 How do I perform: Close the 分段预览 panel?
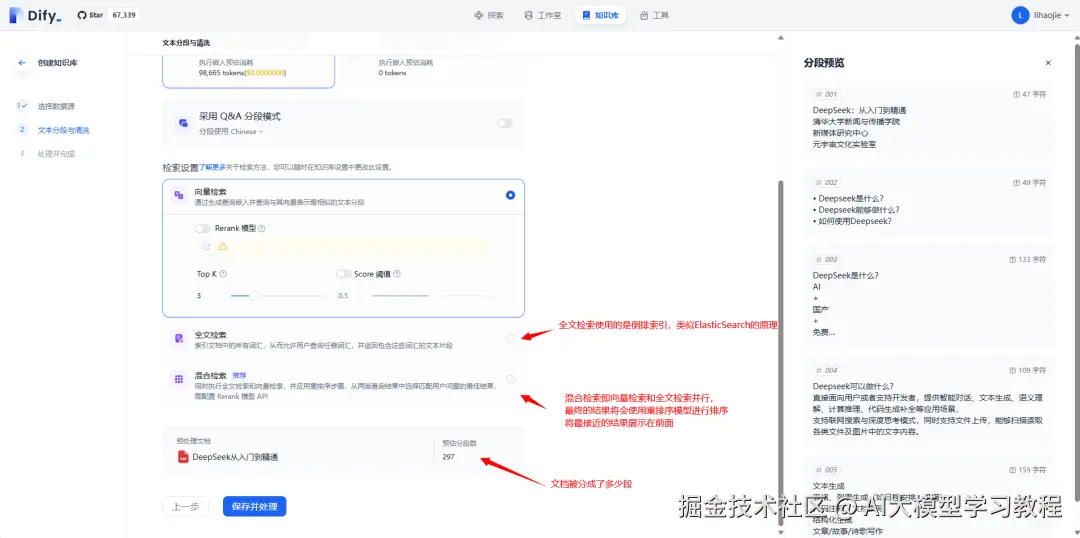coord(1048,63)
